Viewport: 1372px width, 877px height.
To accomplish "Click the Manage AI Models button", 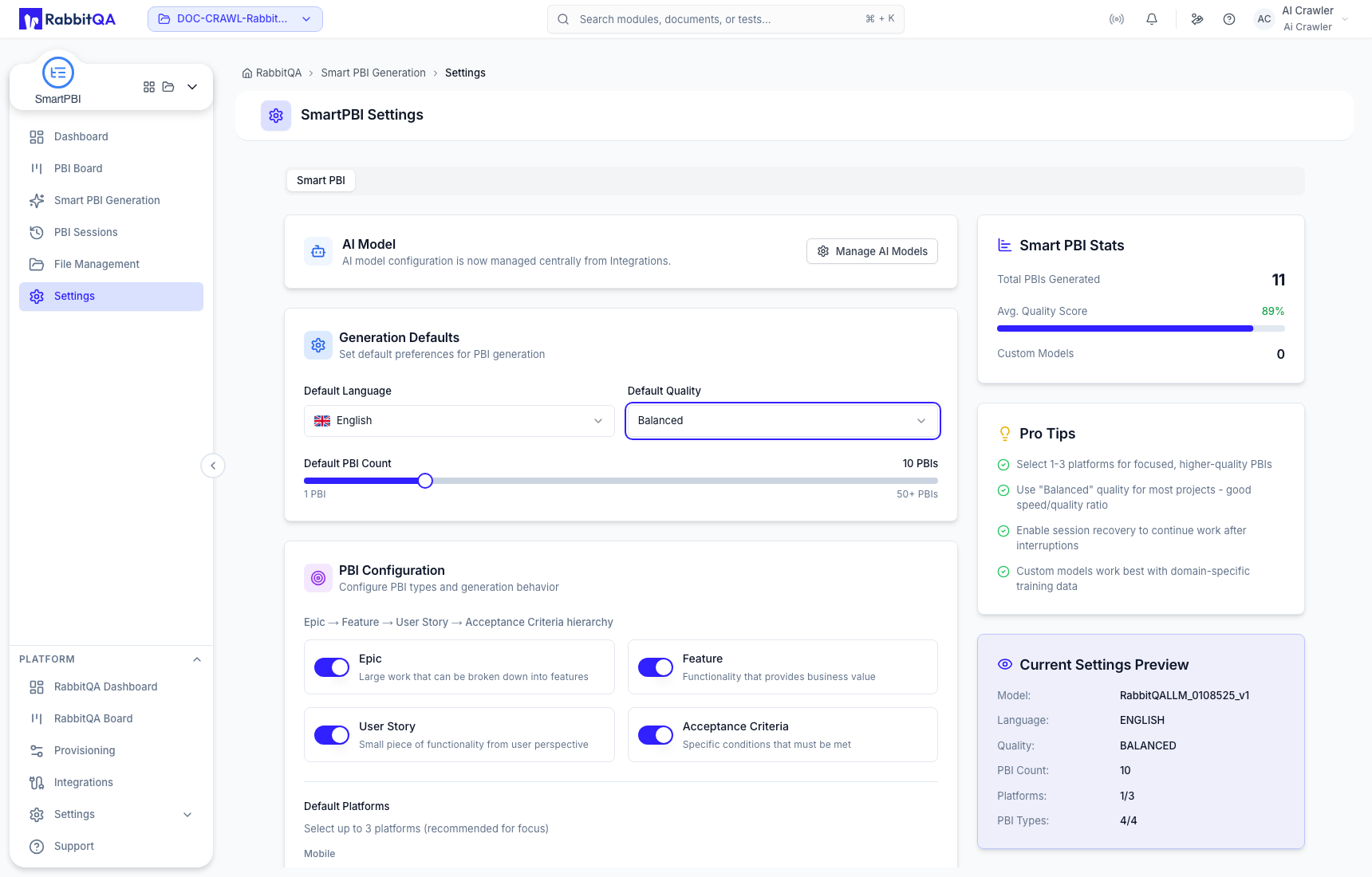I will (x=872, y=252).
